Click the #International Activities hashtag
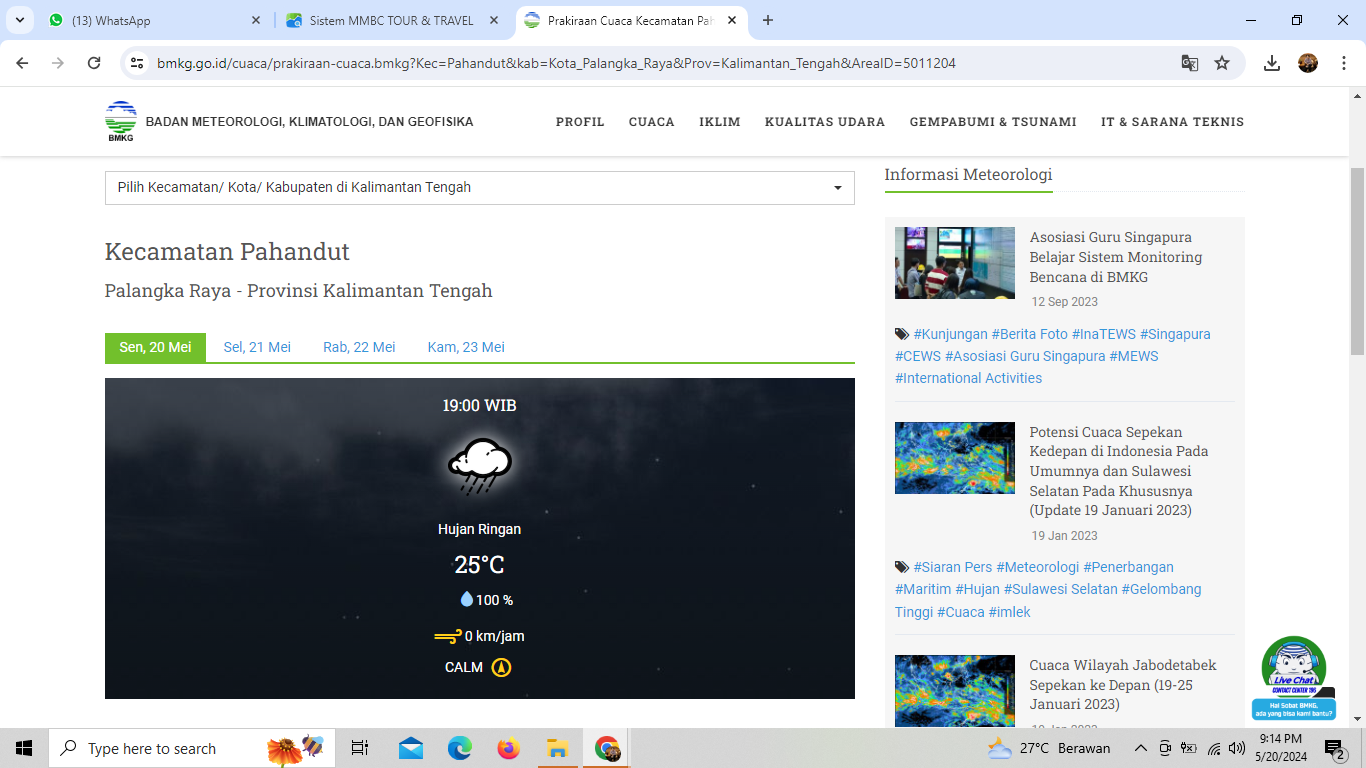This screenshot has height=768, width=1366. point(968,378)
